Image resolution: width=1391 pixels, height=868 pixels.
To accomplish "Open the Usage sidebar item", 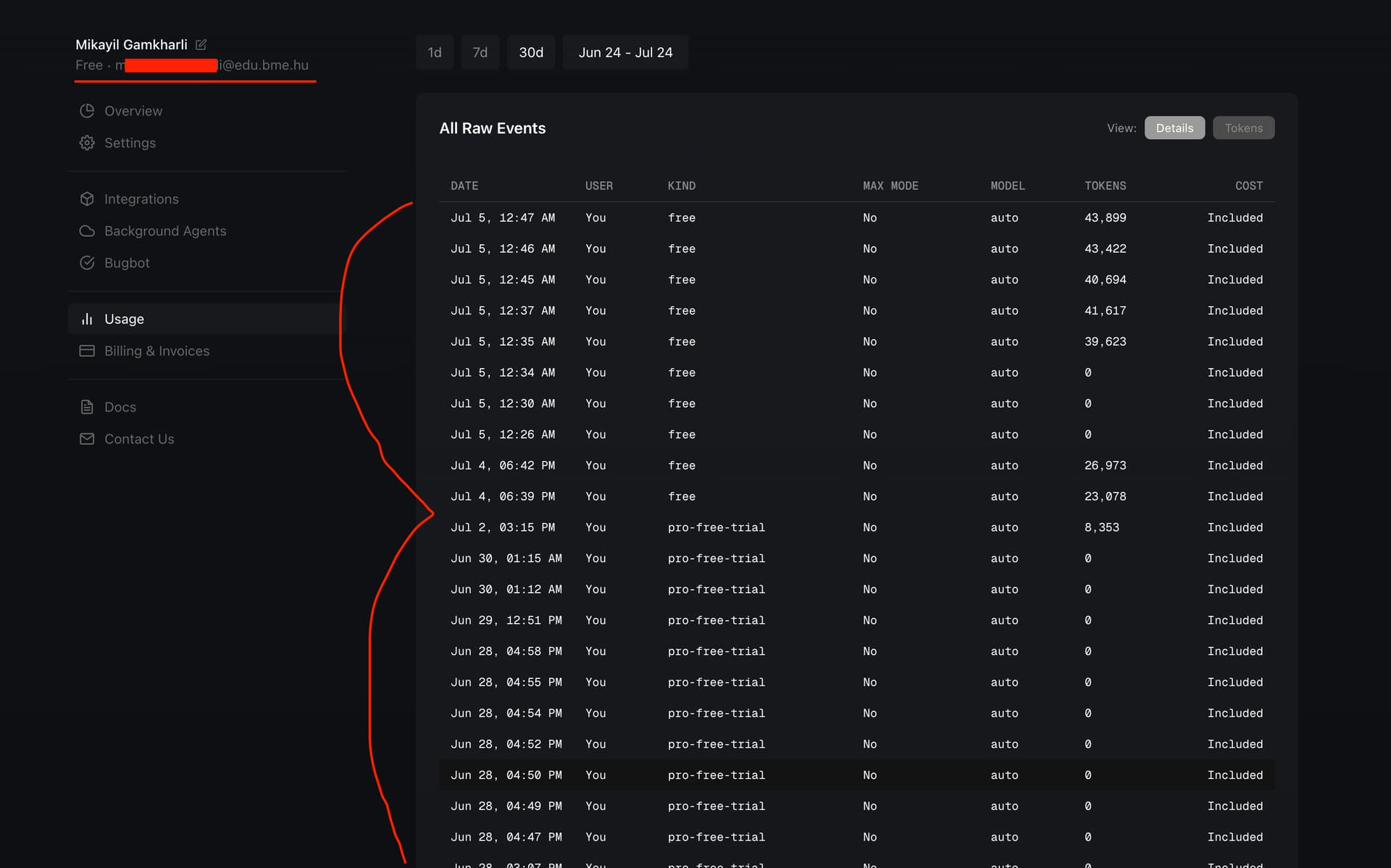I will click(124, 319).
